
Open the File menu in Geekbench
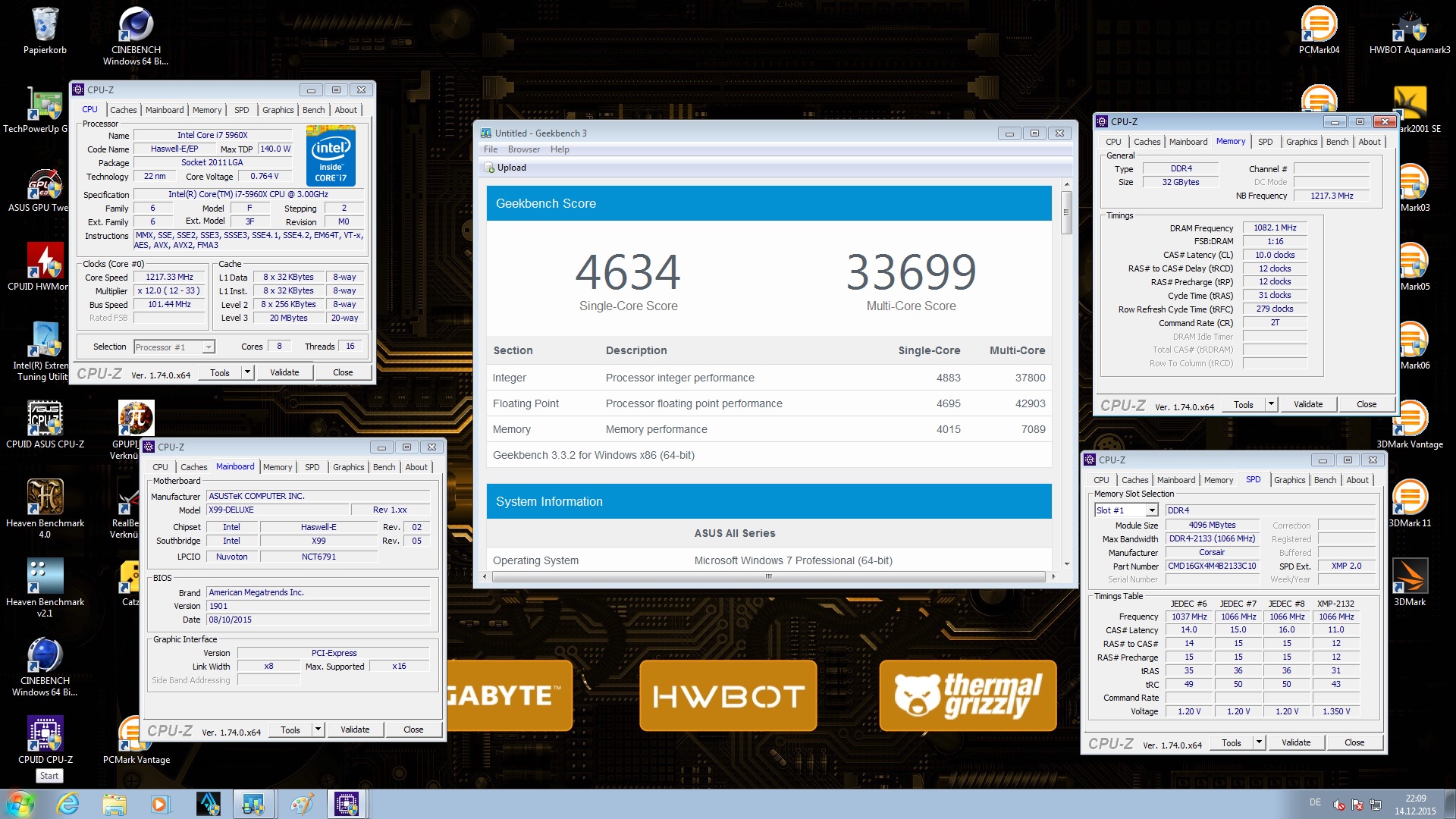[x=491, y=149]
